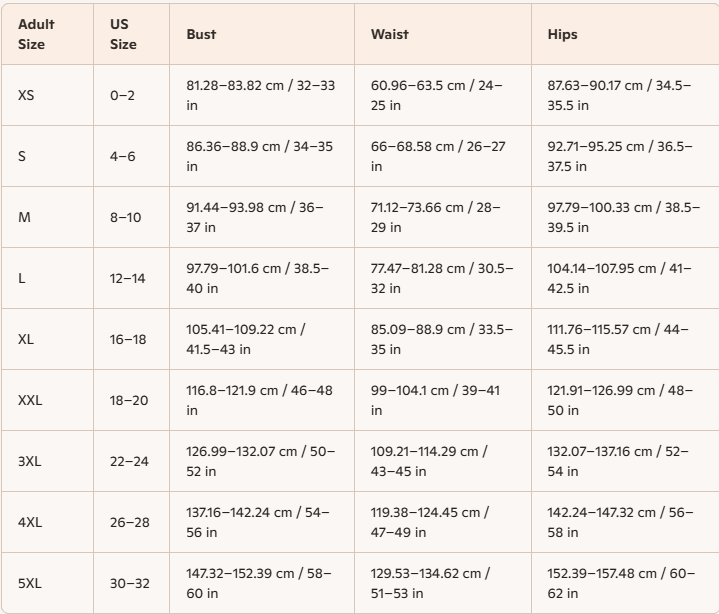Click the L adult size cell
Viewport: 719px width, 614px height.
[x=21, y=278]
